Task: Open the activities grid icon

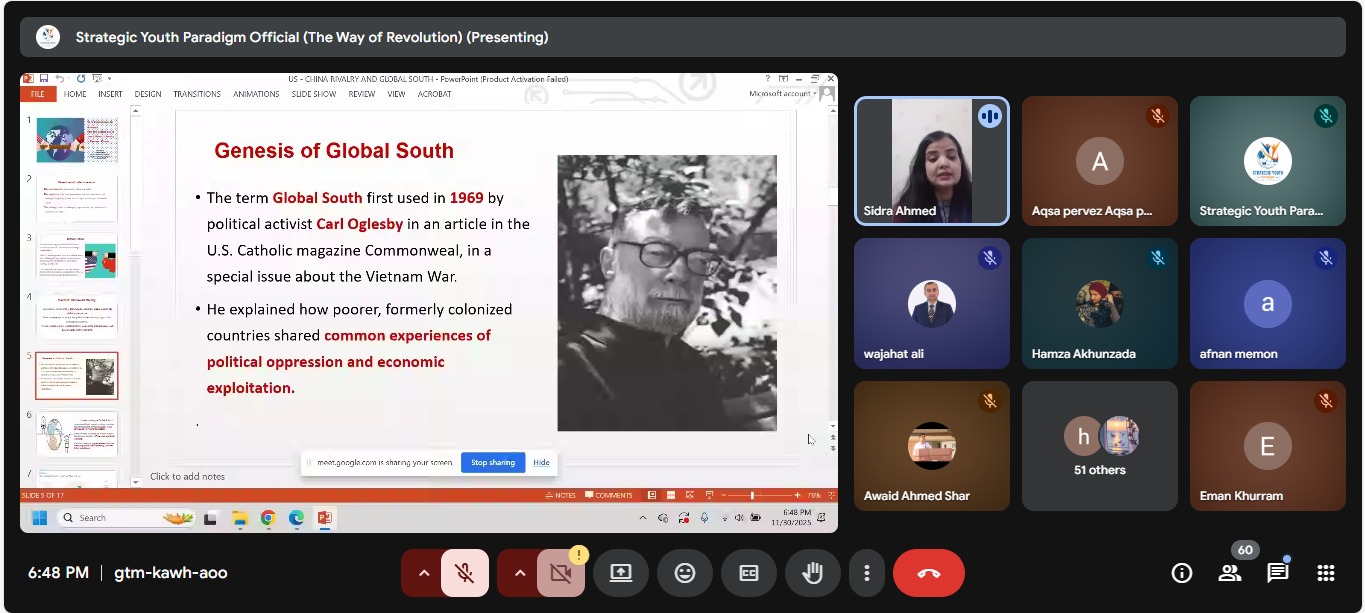Action: [1325, 573]
